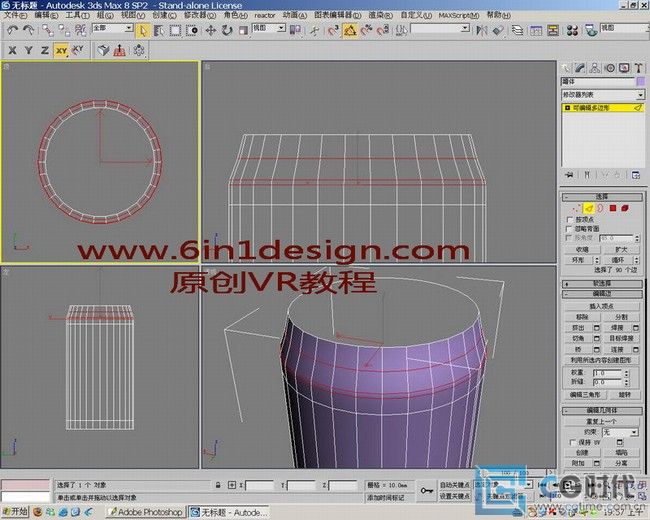Restrict transform to X axis
The width and height of the screenshot is (650, 520).
pos(12,51)
